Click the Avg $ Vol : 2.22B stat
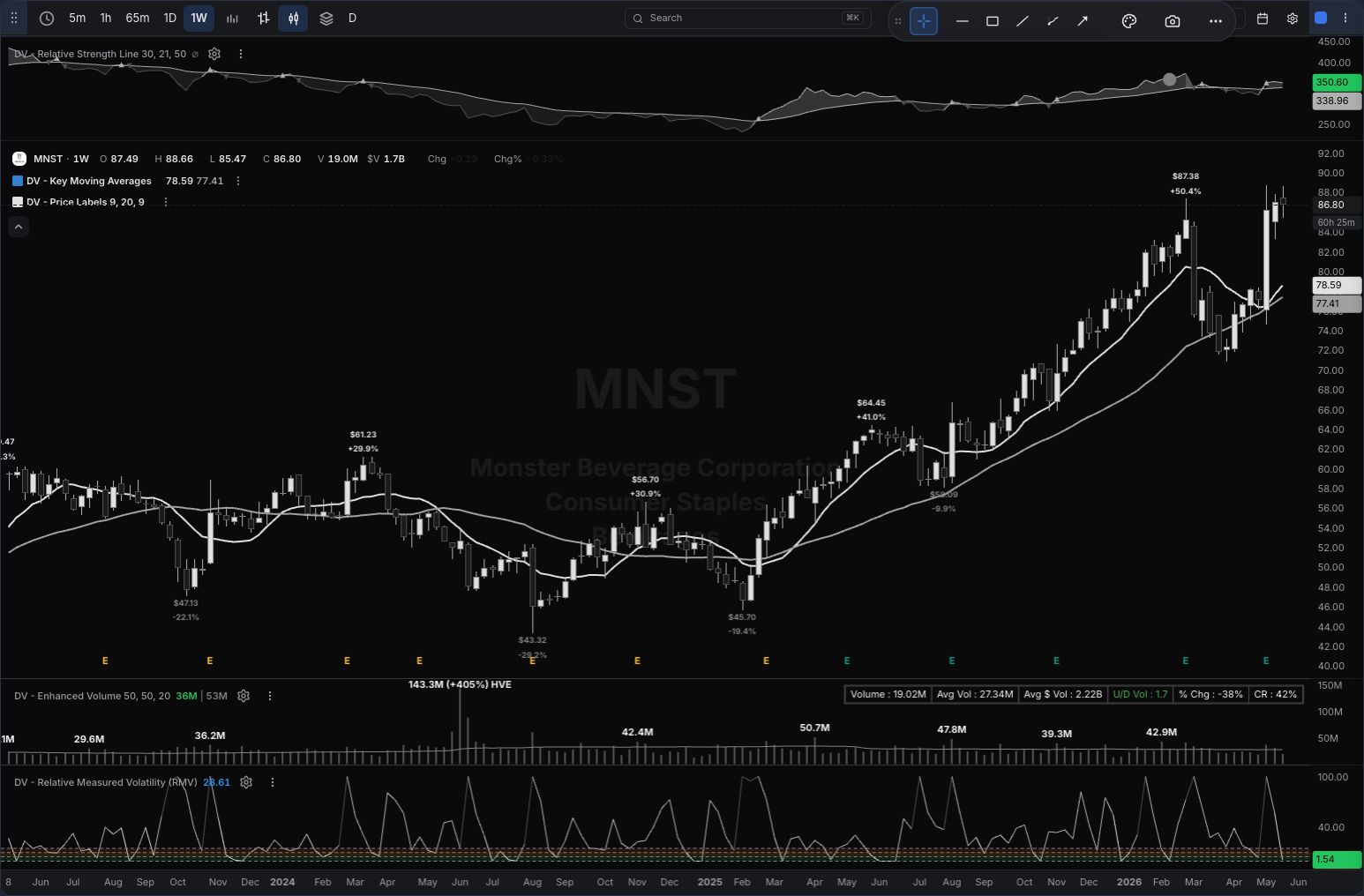The width and height of the screenshot is (1364, 896). coord(1062,694)
